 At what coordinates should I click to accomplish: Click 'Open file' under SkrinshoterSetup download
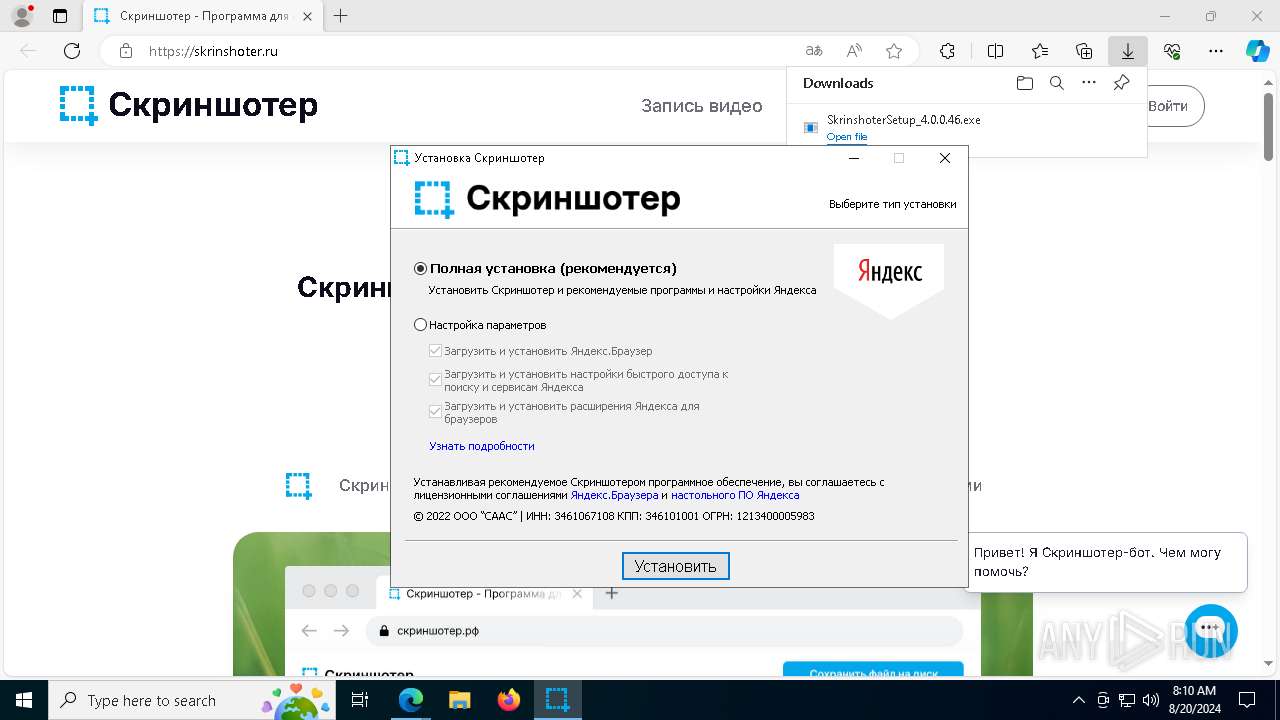coord(847,137)
